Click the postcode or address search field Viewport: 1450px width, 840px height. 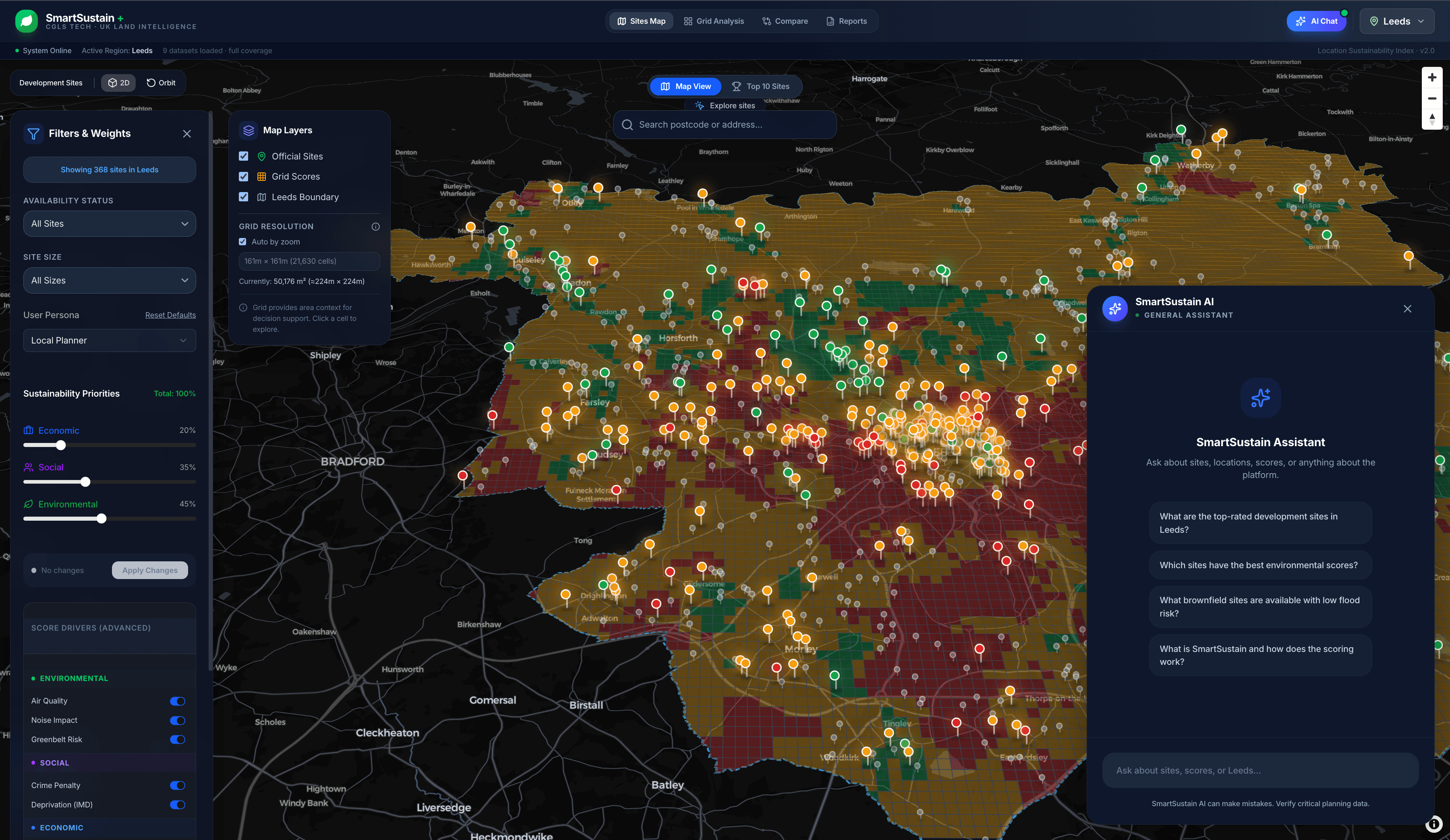tap(725, 125)
